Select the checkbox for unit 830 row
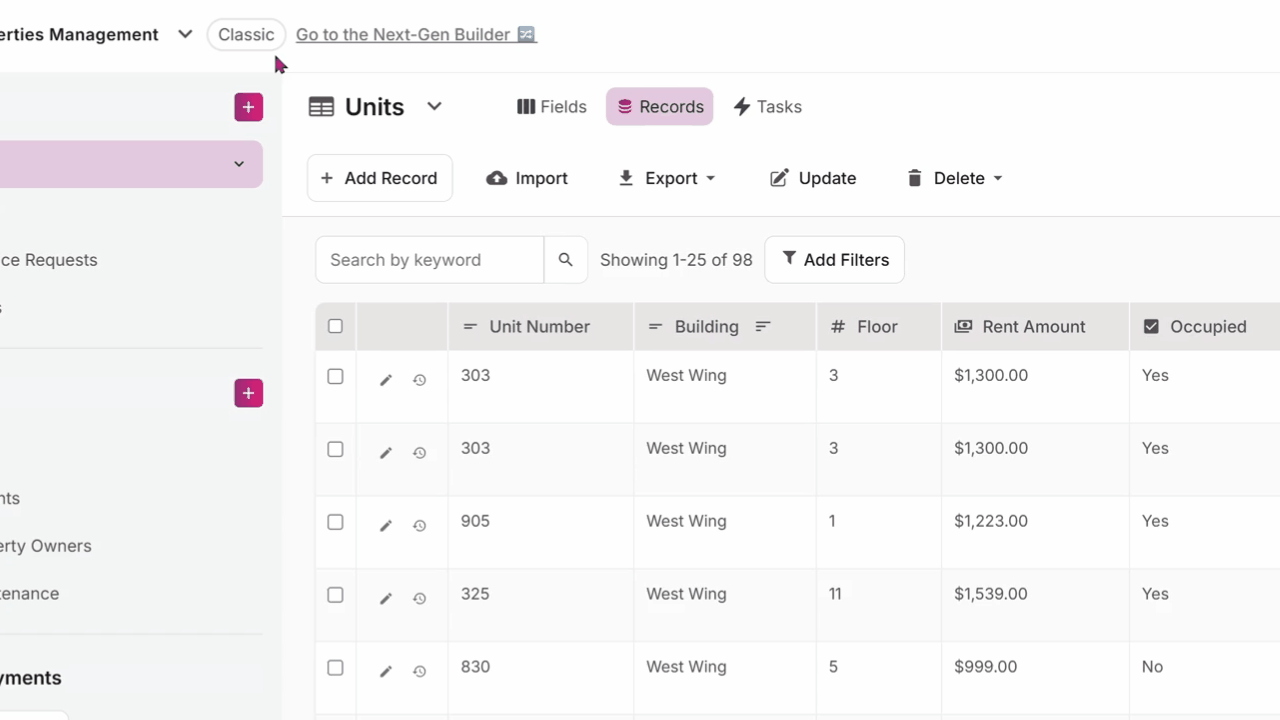Screen dimensions: 1280x720 point(335,668)
